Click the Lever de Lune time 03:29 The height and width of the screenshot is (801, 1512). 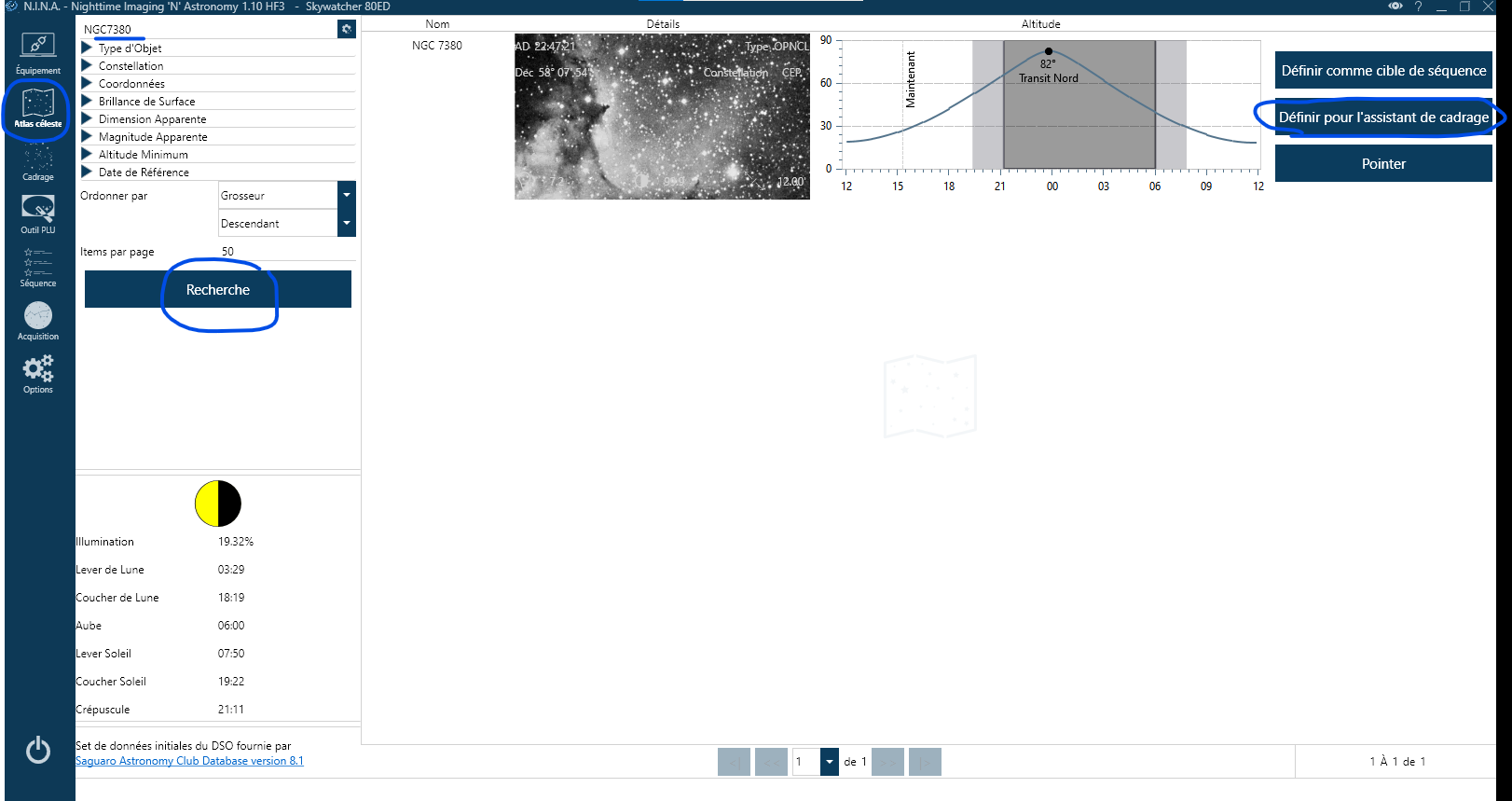coord(231,570)
